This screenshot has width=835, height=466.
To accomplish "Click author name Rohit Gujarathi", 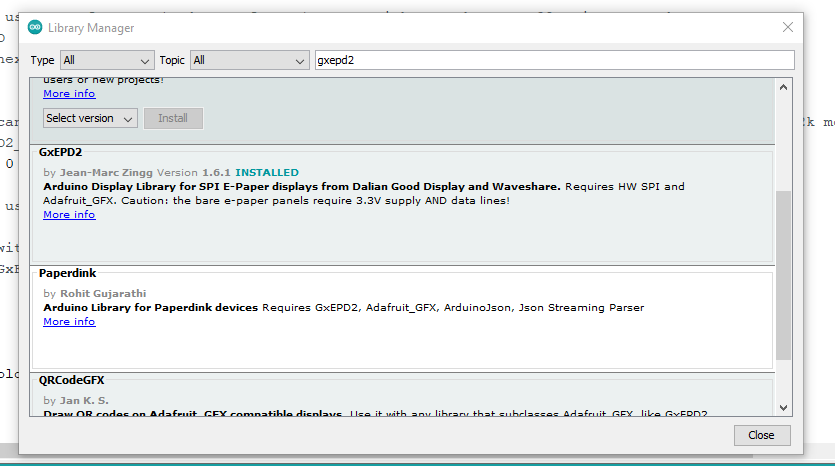I will point(103,293).
